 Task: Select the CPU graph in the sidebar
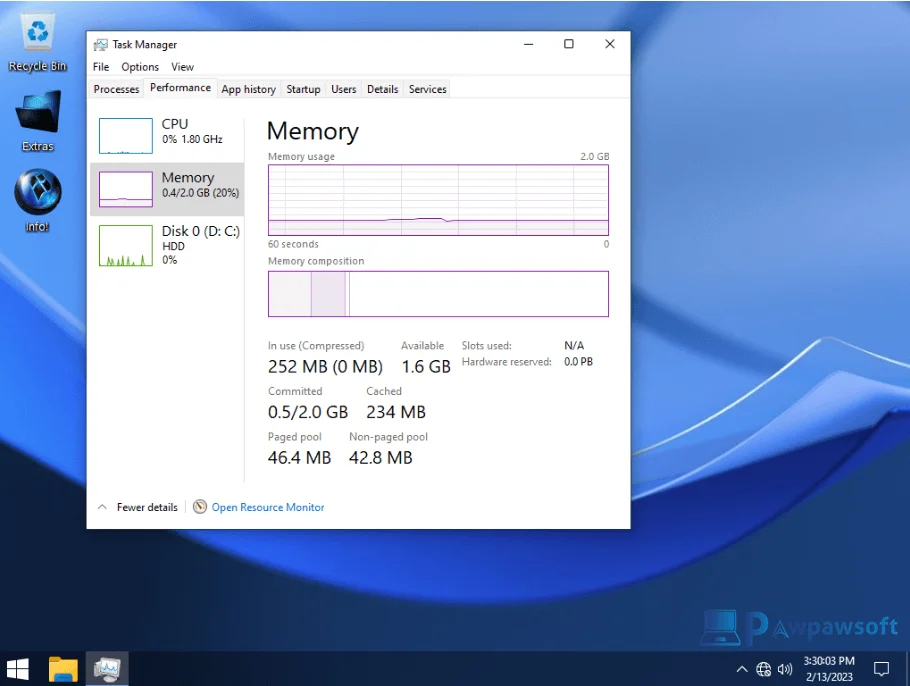166,130
